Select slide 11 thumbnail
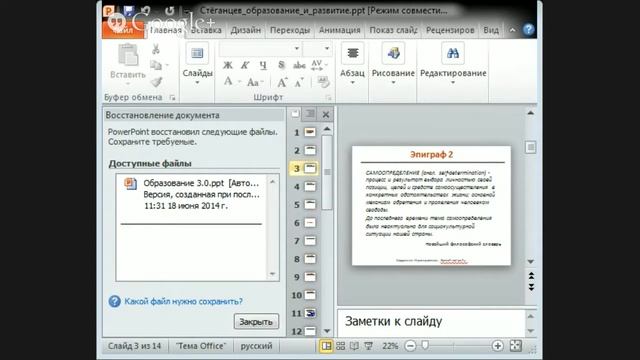This screenshot has width=640, height=360. [x=310, y=313]
